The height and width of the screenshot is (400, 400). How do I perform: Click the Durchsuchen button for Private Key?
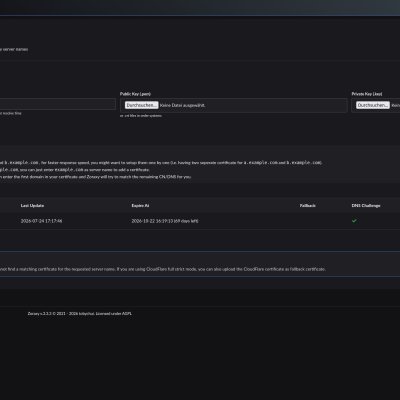pos(373,105)
